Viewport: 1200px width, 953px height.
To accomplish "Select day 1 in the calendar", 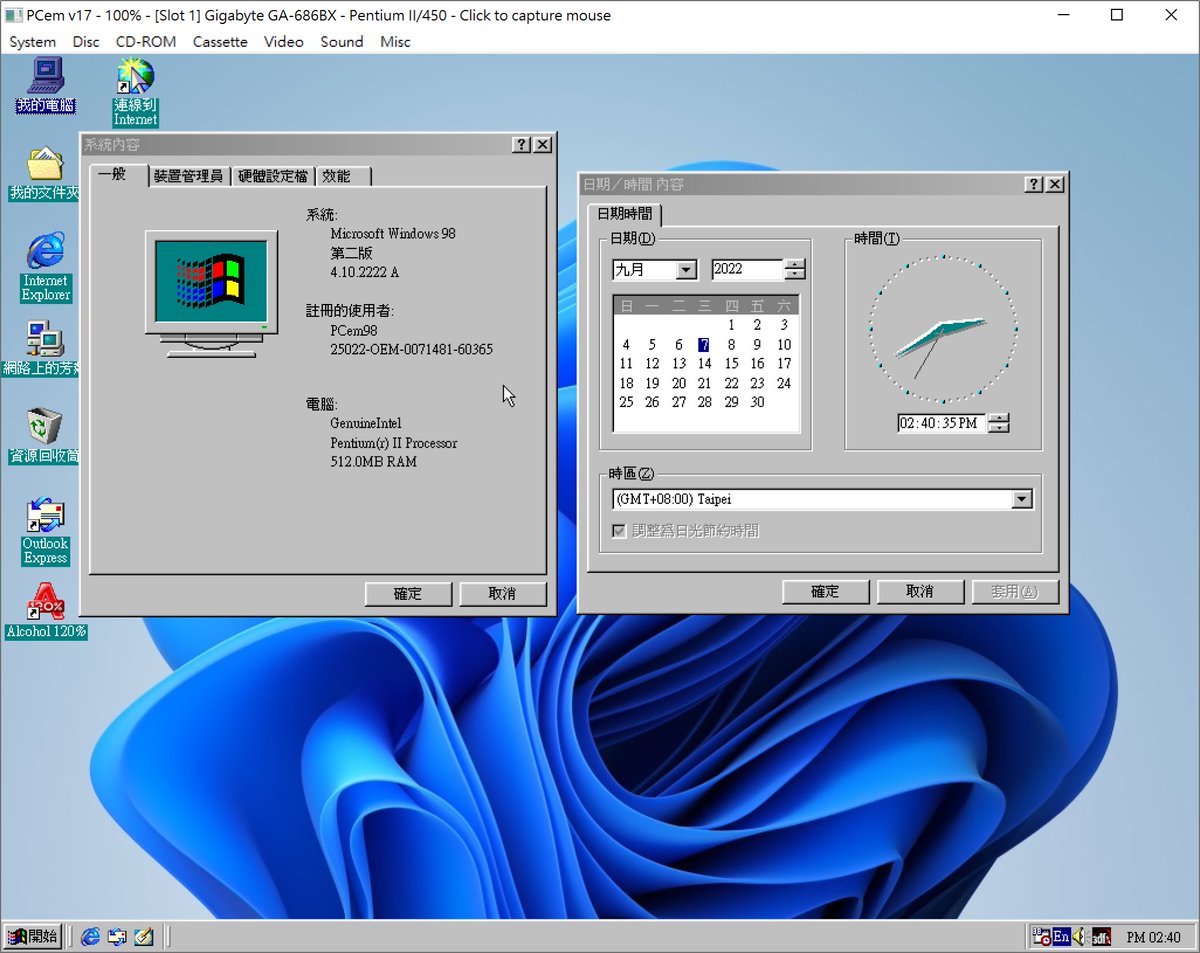I will pos(731,325).
